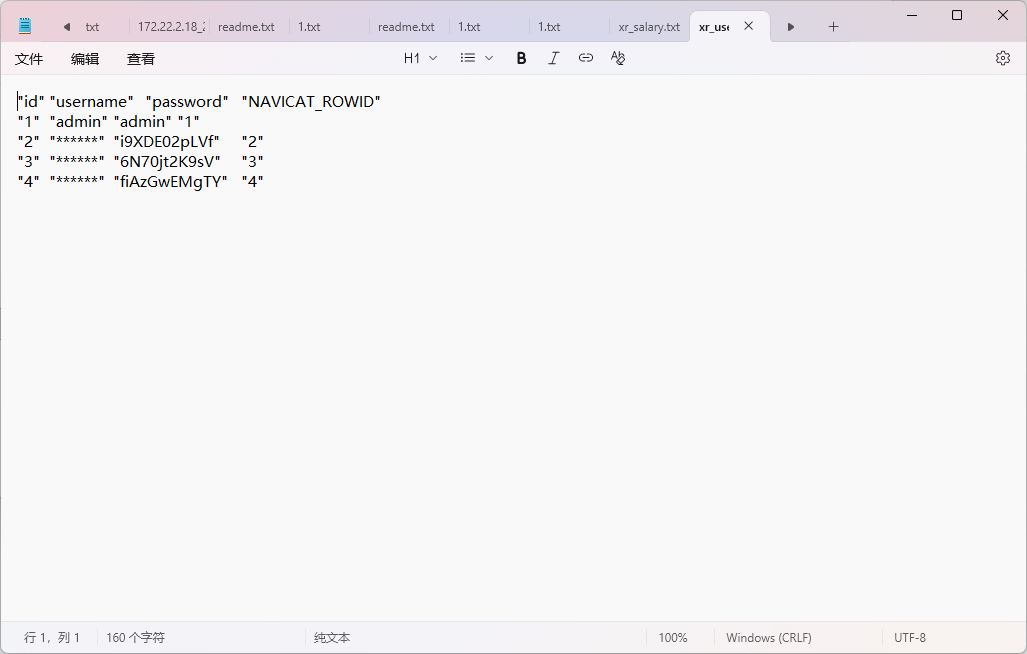Close the xr_use tab
The image size is (1027, 654).
pos(749,27)
